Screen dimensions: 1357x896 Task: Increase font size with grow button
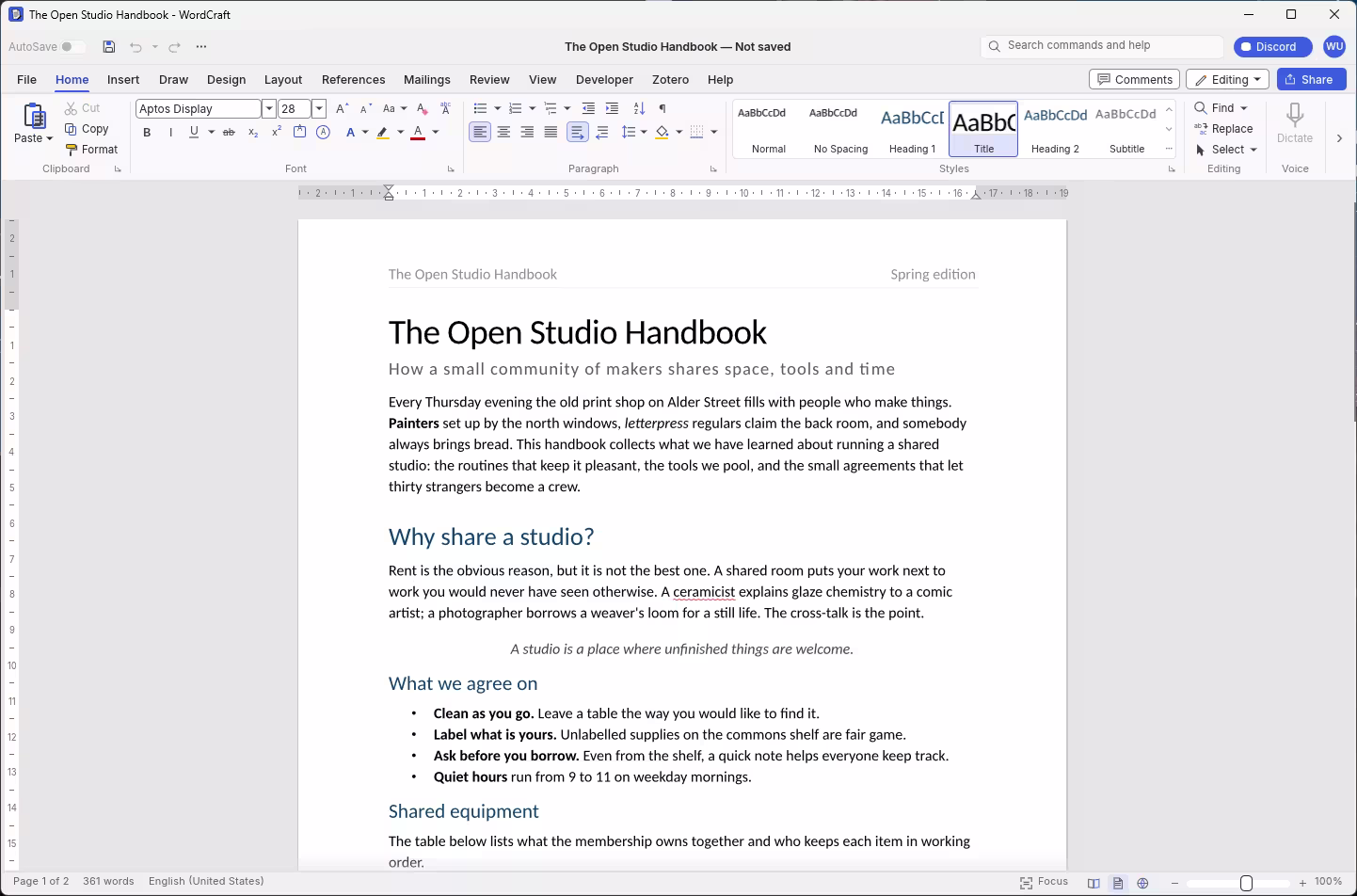coord(343,109)
